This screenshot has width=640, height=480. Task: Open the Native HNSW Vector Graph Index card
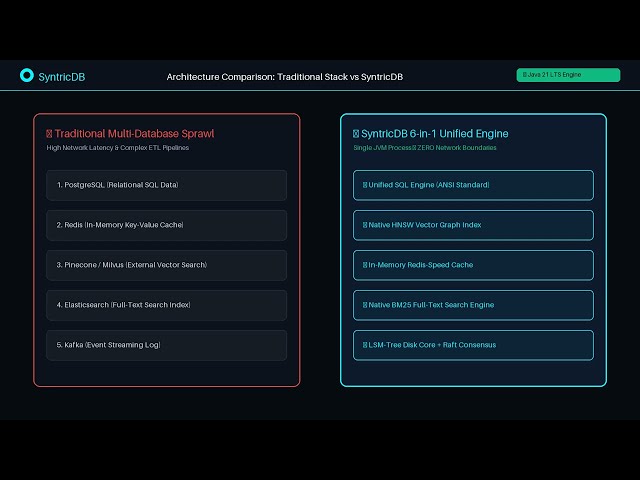point(473,225)
